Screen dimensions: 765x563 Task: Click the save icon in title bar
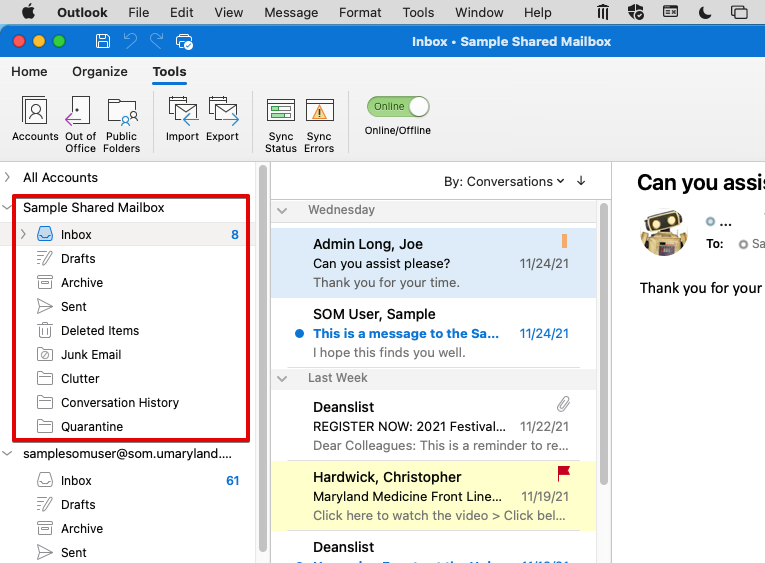[103, 41]
